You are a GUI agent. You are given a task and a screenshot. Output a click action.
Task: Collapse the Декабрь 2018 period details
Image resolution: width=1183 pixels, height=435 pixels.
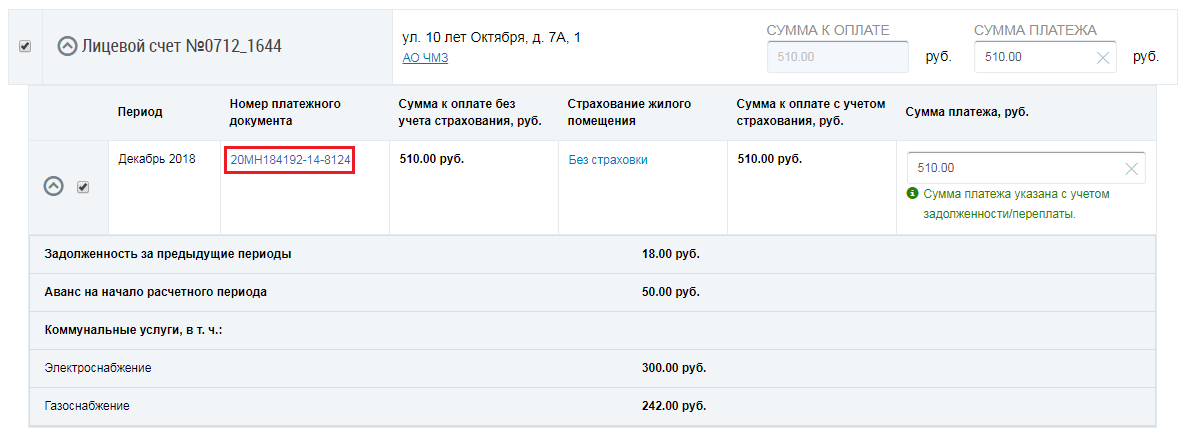pos(54,187)
